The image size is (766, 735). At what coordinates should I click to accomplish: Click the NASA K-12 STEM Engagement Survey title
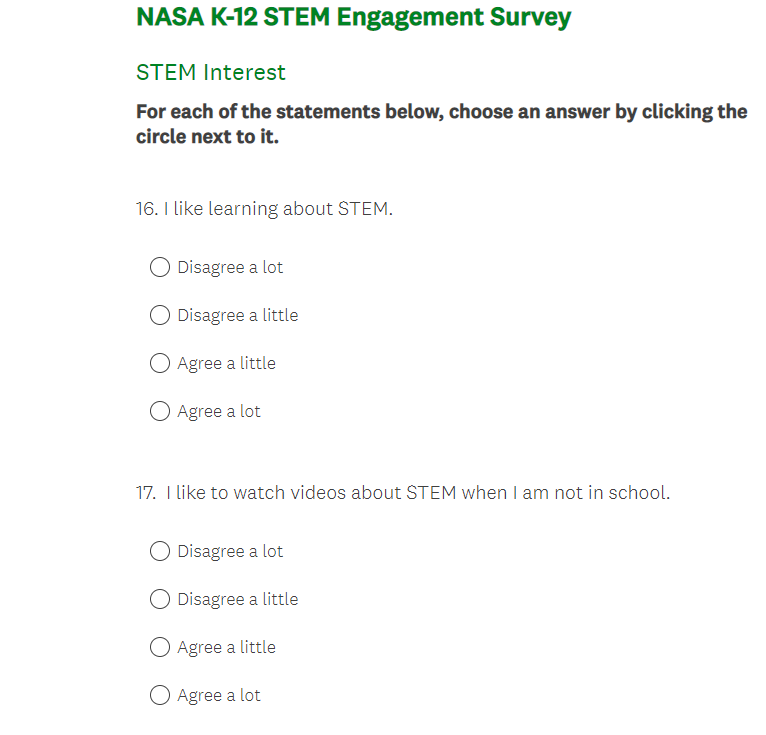[x=354, y=17]
